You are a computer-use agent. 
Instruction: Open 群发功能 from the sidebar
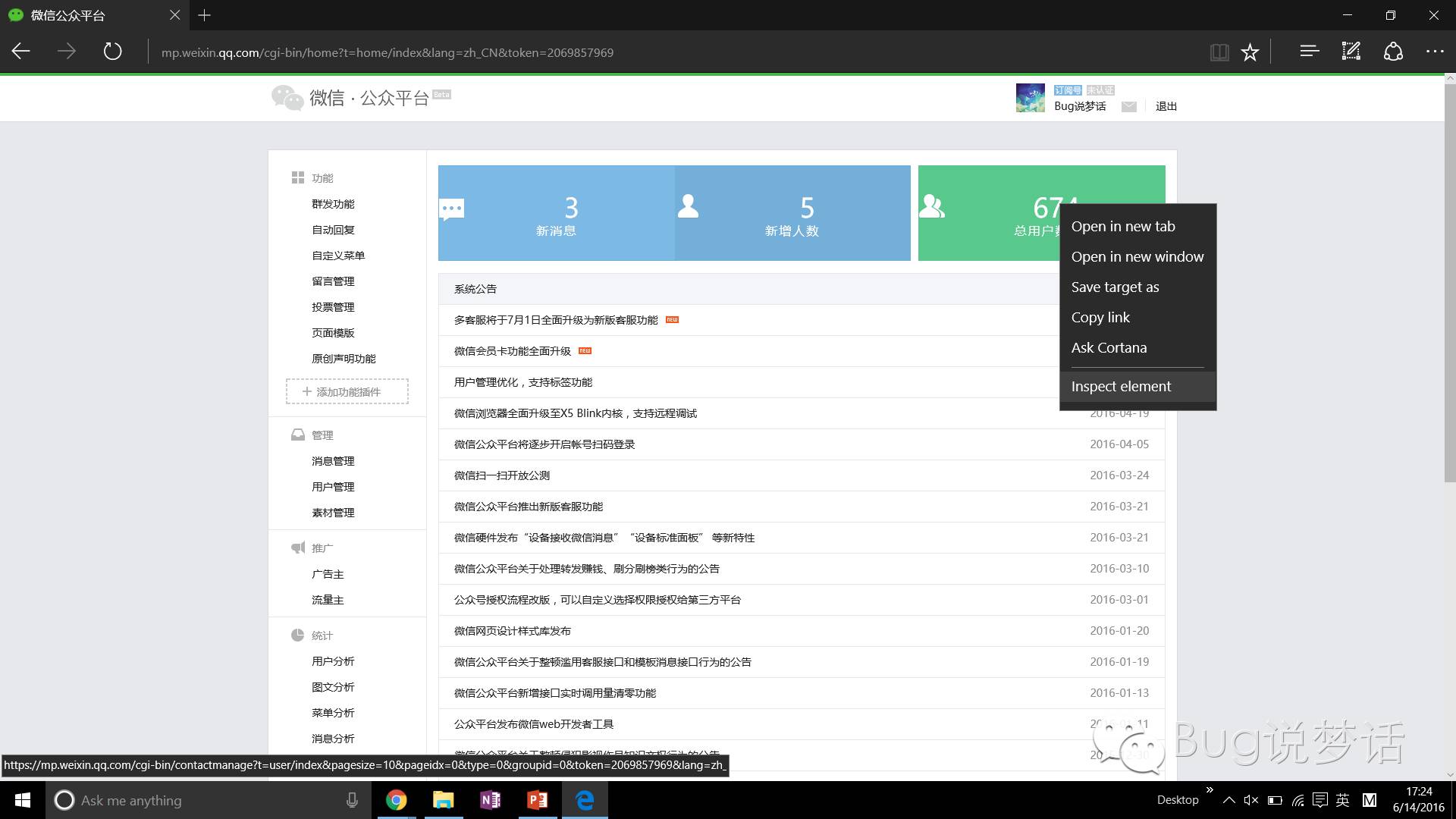(332, 203)
